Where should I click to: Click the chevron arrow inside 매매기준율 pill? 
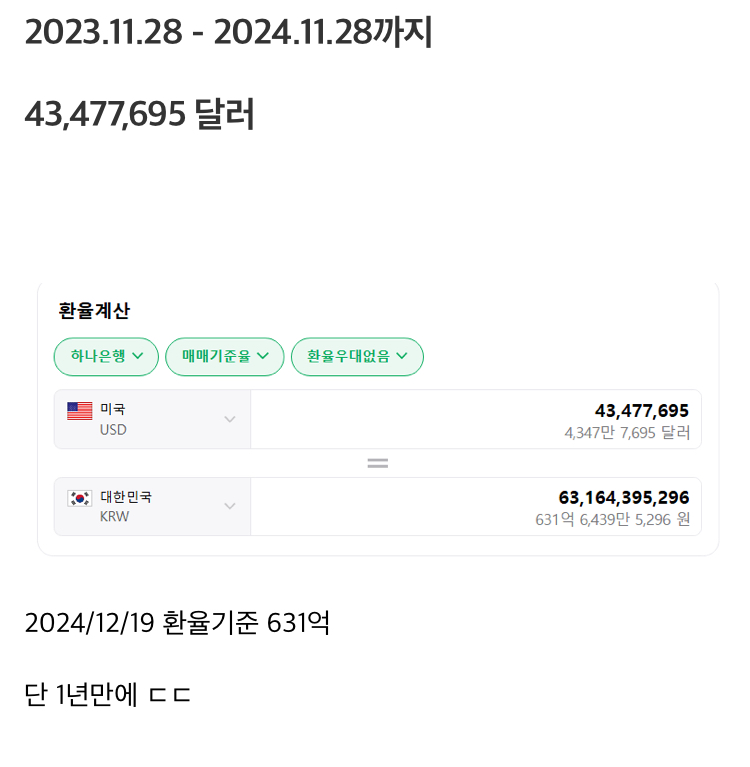tap(263, 356)
